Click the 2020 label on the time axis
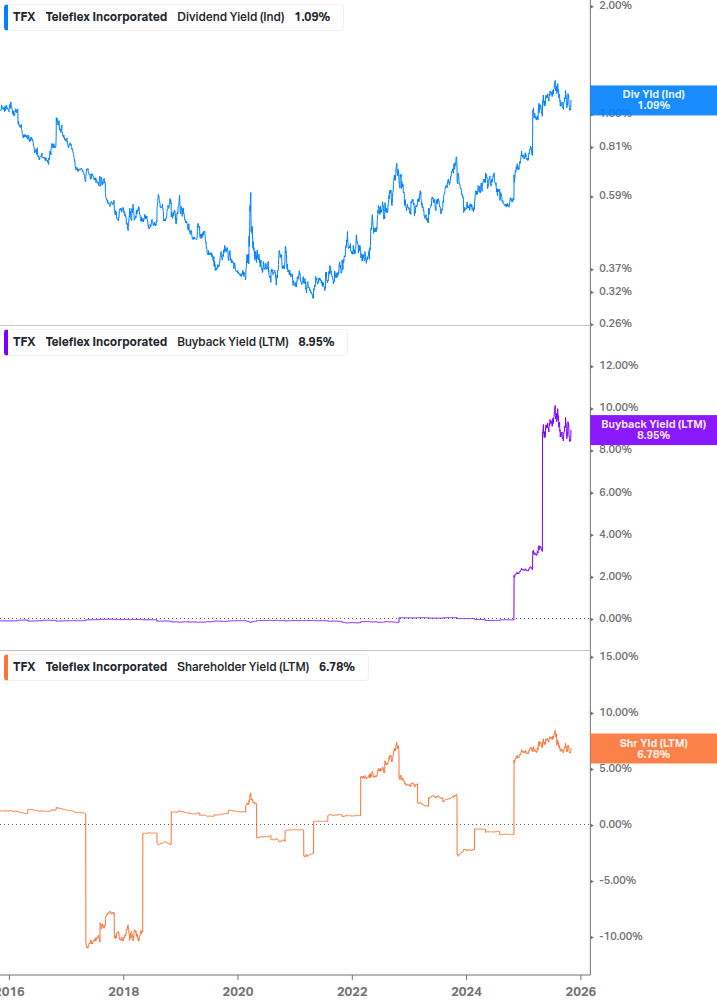The width and height of the screenshot is (717, 1005). (x=238, y=992)
